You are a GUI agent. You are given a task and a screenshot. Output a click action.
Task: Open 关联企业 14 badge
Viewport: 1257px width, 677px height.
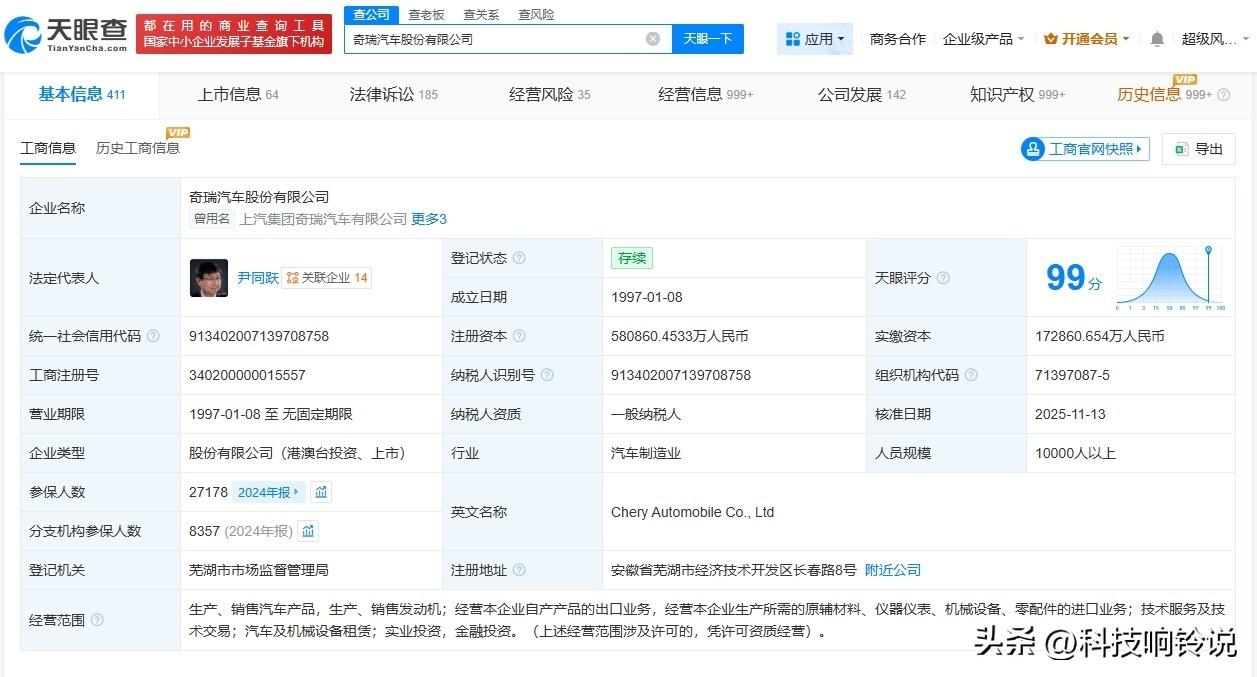point(327,278)
